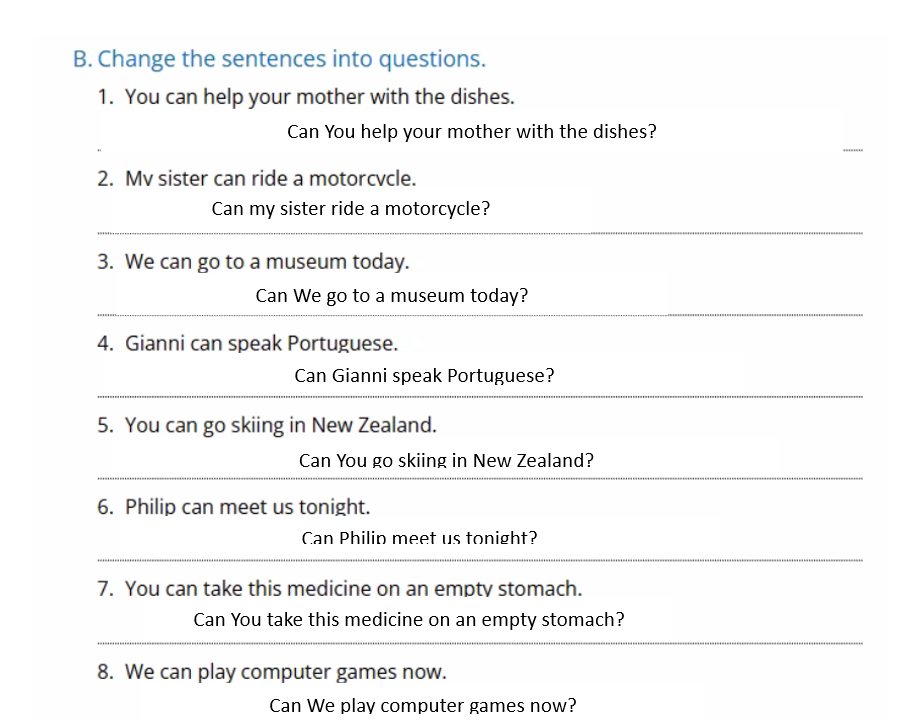The width and height of the screenshot is (923, 722).
Task: Click the section letter 'B.' in the heading
Action: [x=82, y=59]
